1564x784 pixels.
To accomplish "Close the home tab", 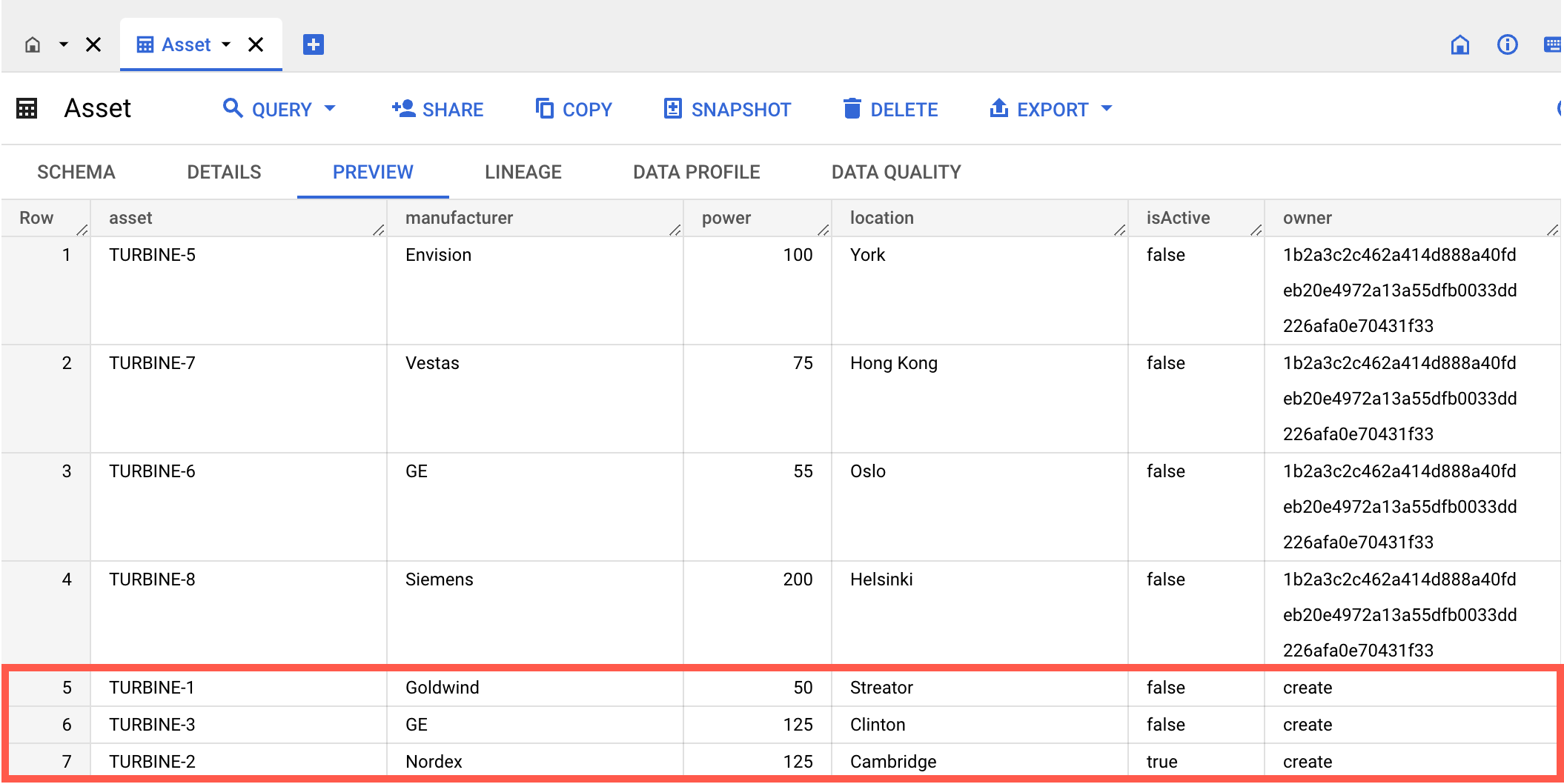I will click(x=93, y=45).
